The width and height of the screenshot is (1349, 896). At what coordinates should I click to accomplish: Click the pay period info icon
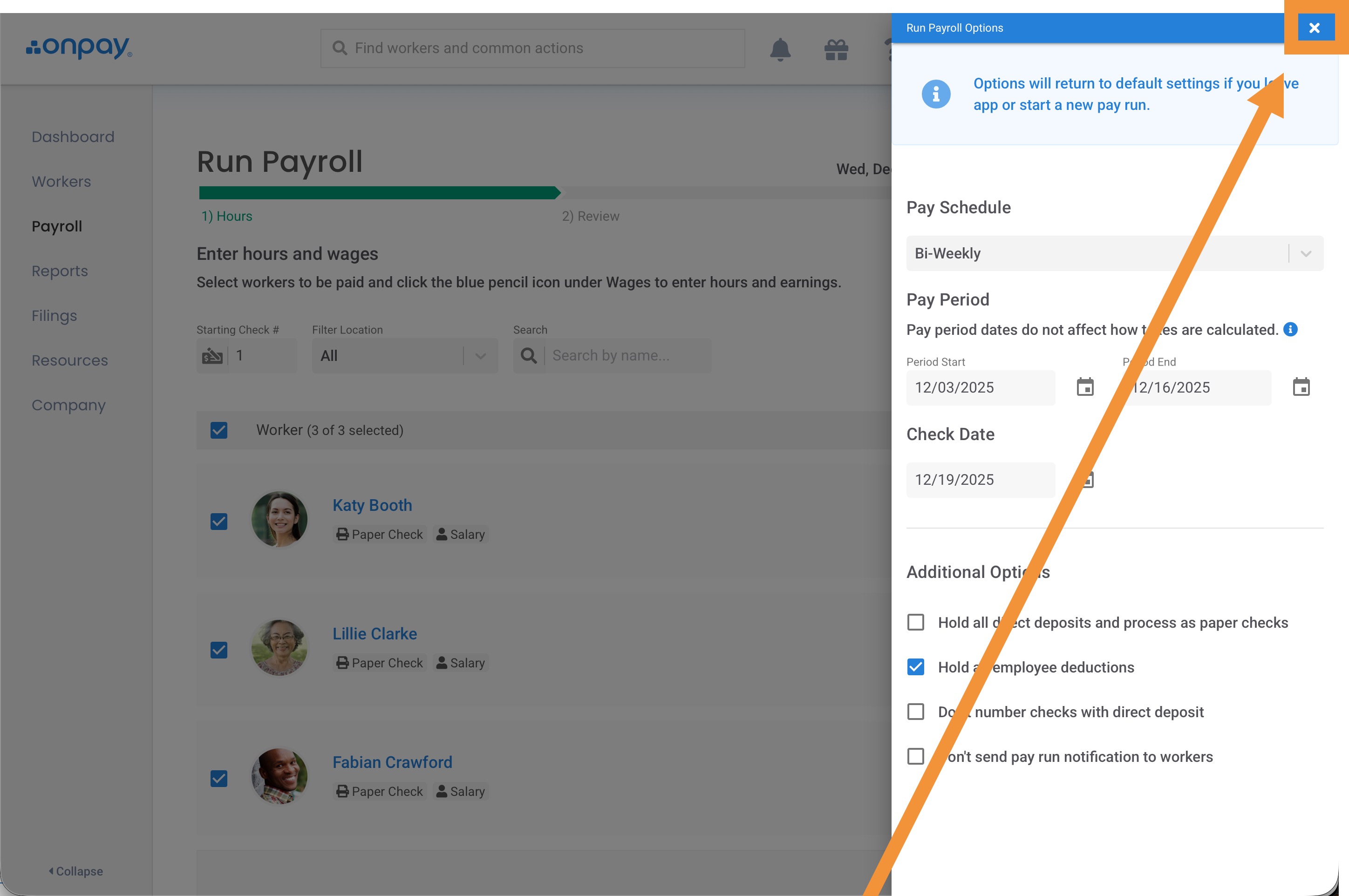(x=1290, y=329)
